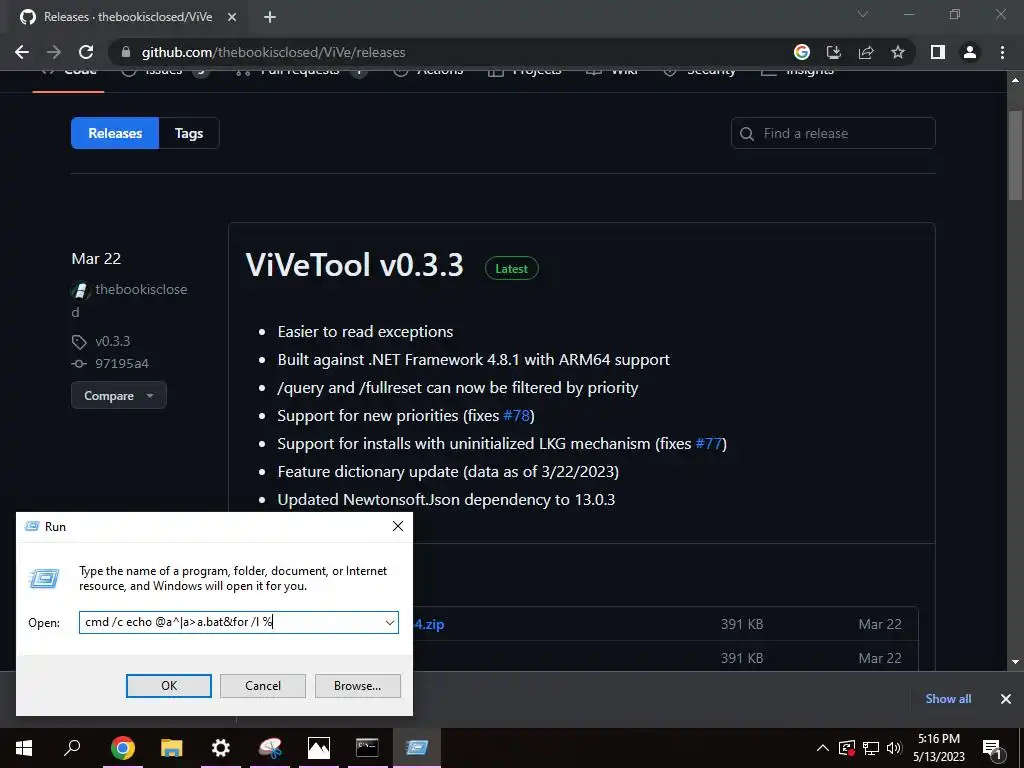Toggle the browser side panel icon
This screenshot has width=1024, height=768.
(x=938, y=52)
